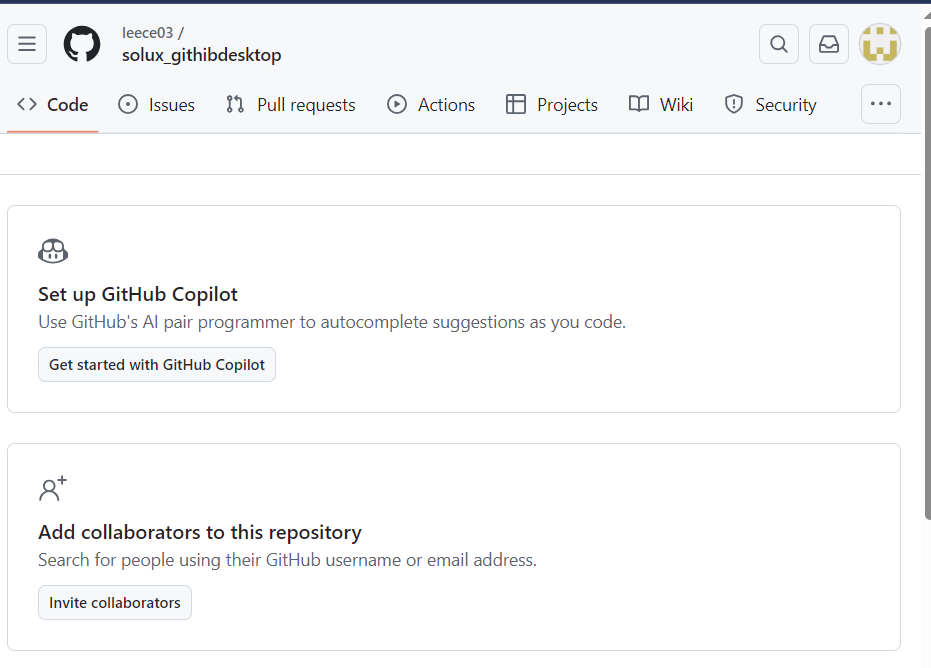The width and height of the screenshot is (931, 668).
Task: Open the notifications inbox icon
Action: coord(828,44)
